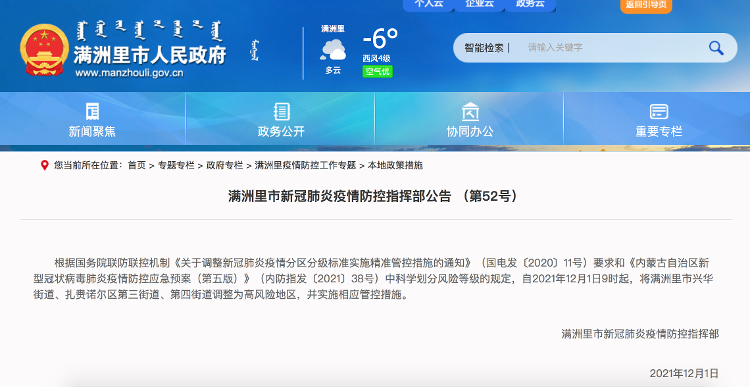Click the national emblem logo
Screen dimensions: 750x387
click(44, 50)
